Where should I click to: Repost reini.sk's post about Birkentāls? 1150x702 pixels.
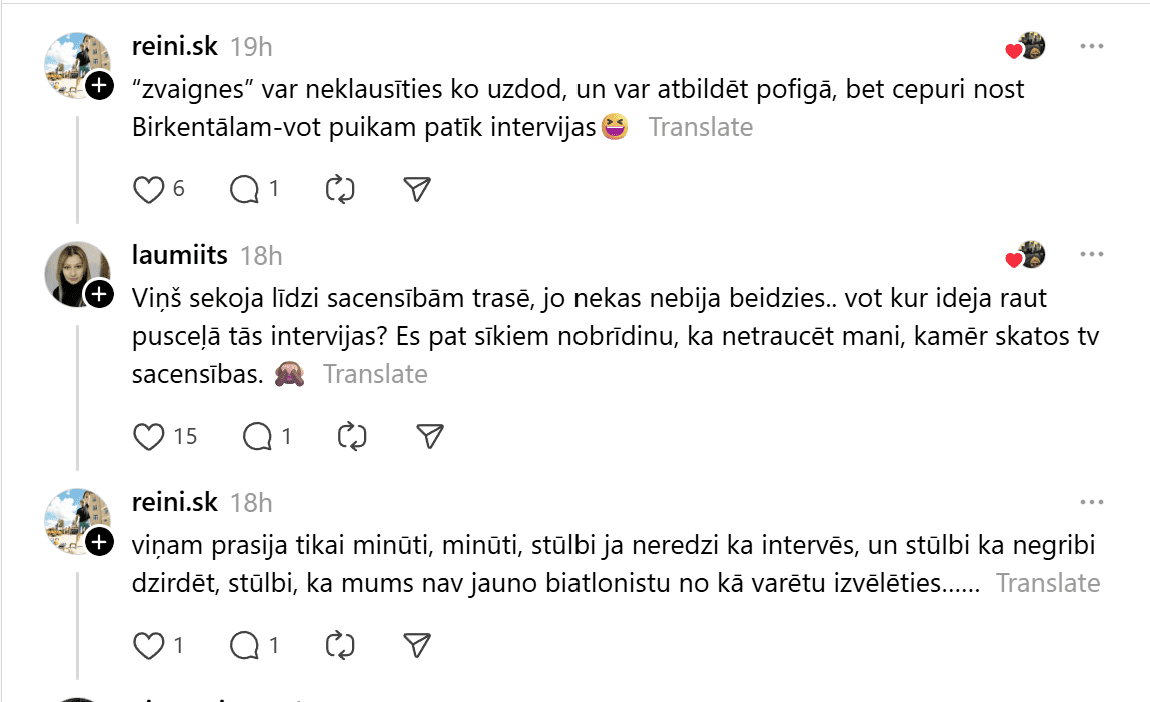click(x=341, y=189)
